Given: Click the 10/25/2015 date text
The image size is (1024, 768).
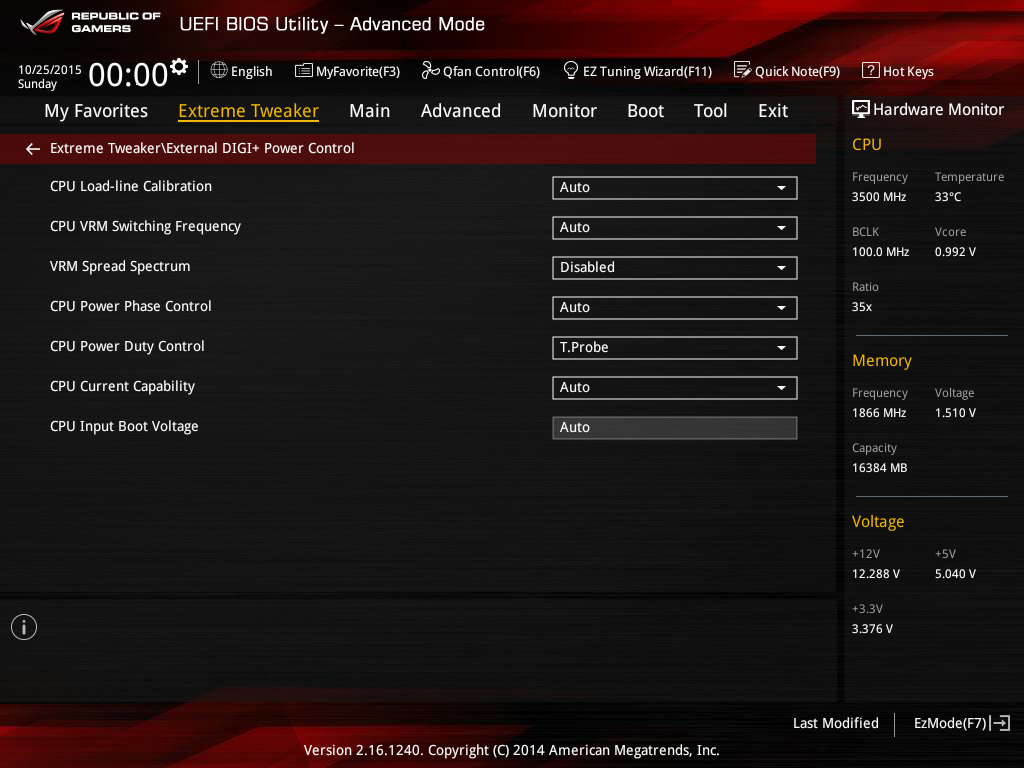Looking at the screenshot, I should coord(50,69).
